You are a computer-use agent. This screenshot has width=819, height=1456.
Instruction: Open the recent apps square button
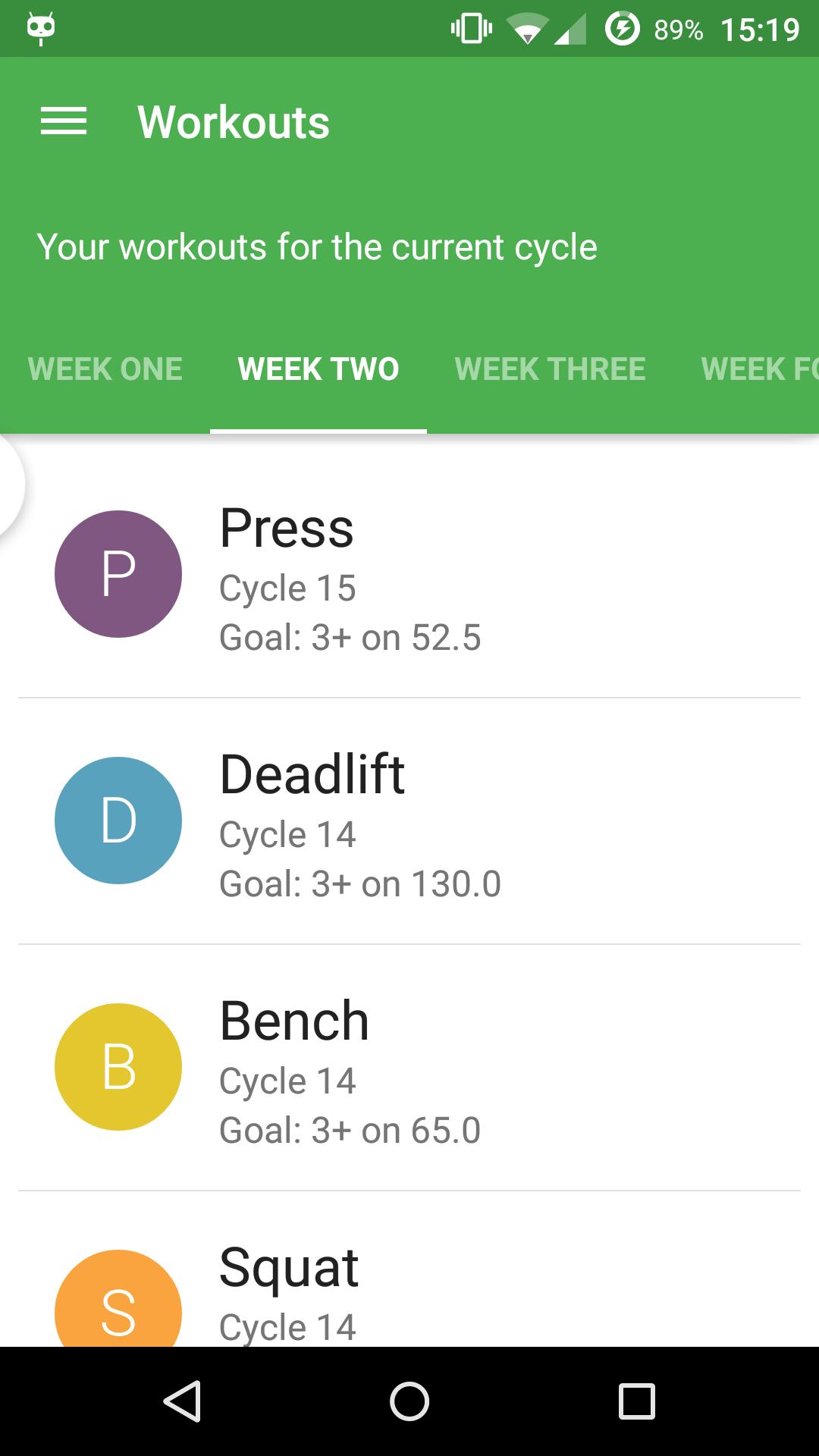[x=636, y=1401]
